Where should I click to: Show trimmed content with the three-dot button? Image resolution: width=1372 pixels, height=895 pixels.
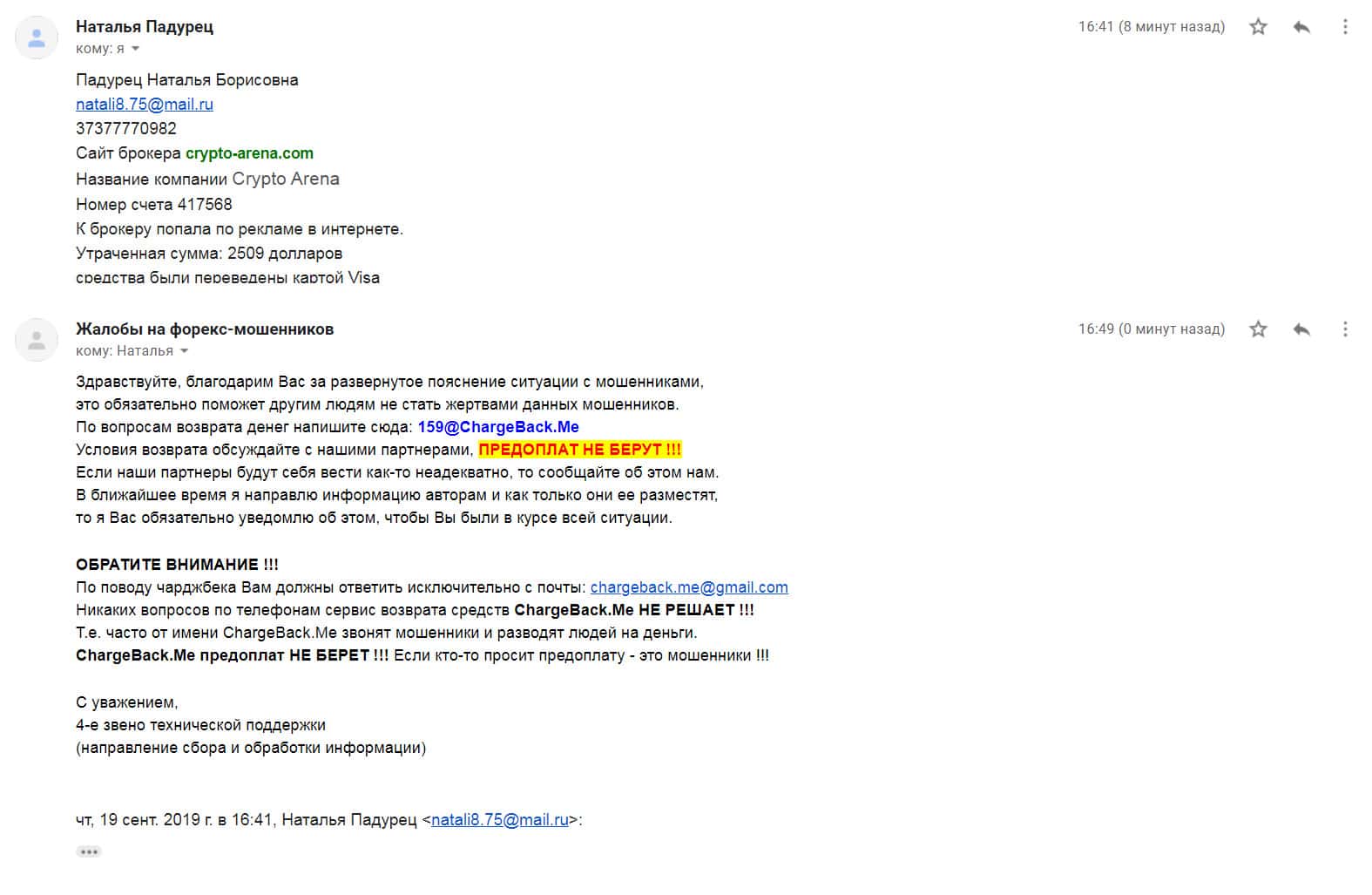pos(89,851)
